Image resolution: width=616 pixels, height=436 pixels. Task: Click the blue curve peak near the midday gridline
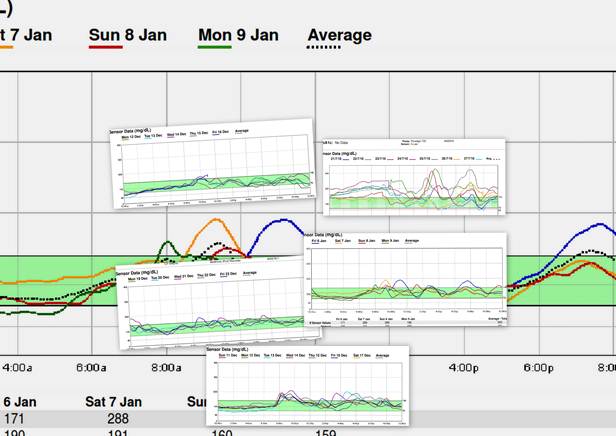pos(283,220)
